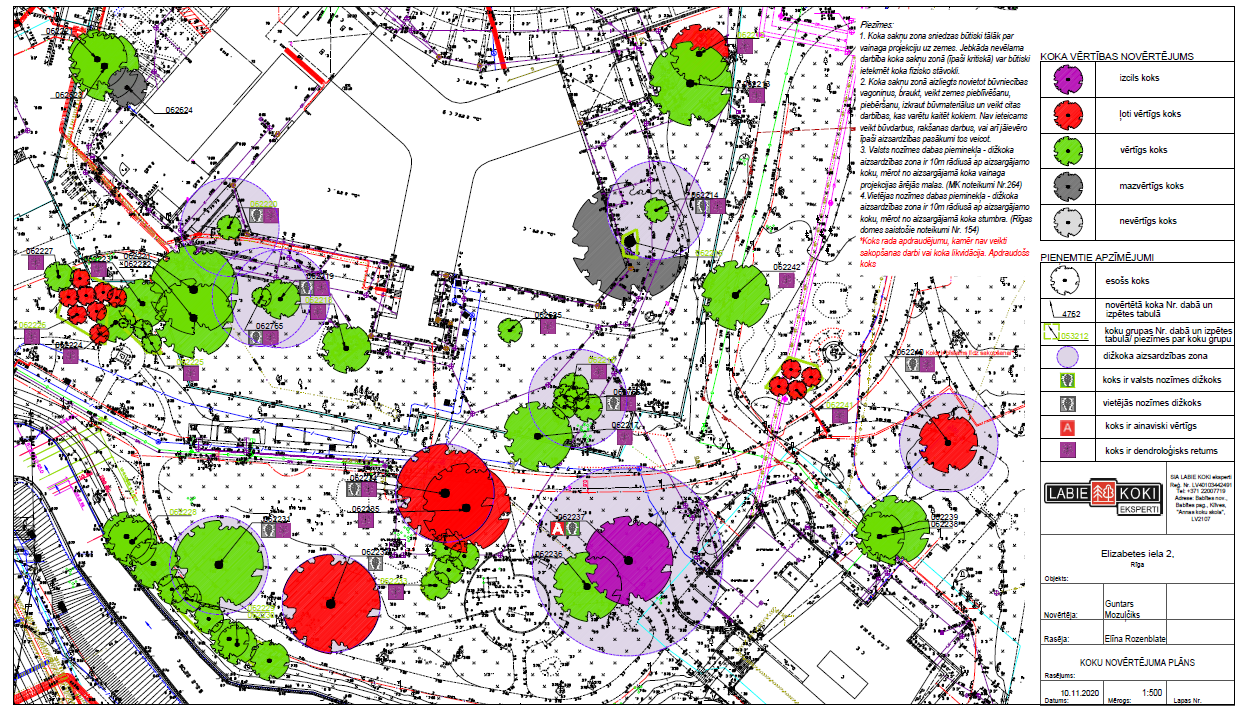Click the gray 'vietējās nozīmes dižkoks' legend icon
The width and height of the screenshot is (1242, 707).
[1068, 403]
